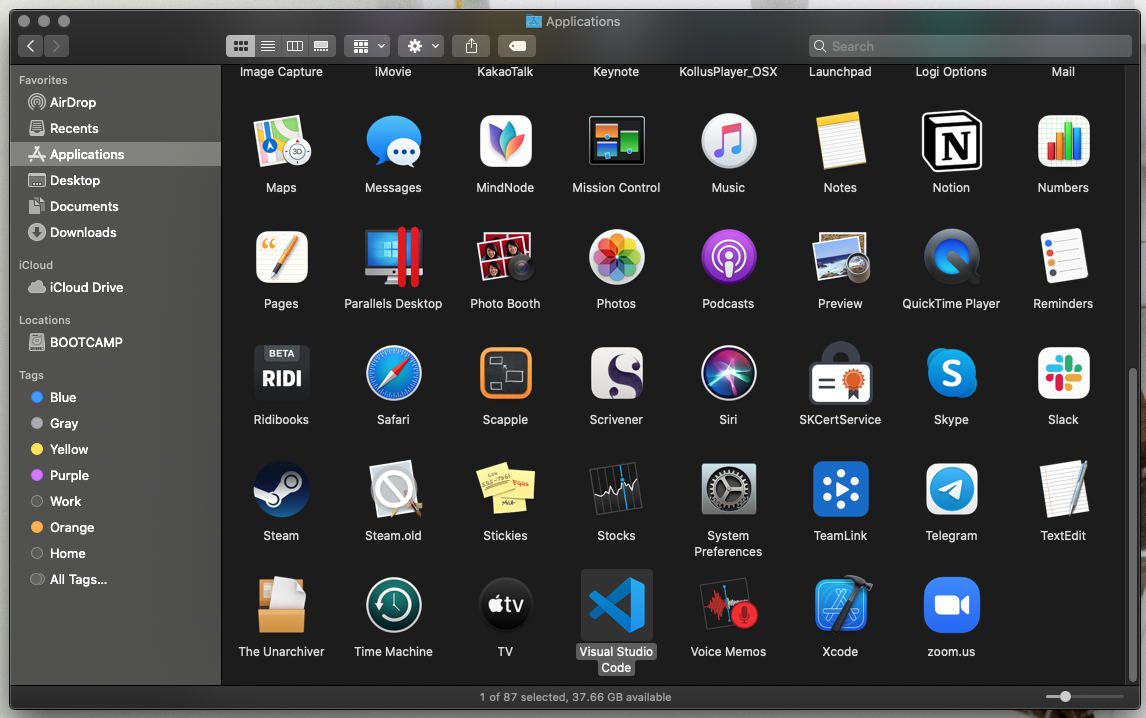Switch to icon view mode
Viewport: 1146px width, 718px height.
240,46
